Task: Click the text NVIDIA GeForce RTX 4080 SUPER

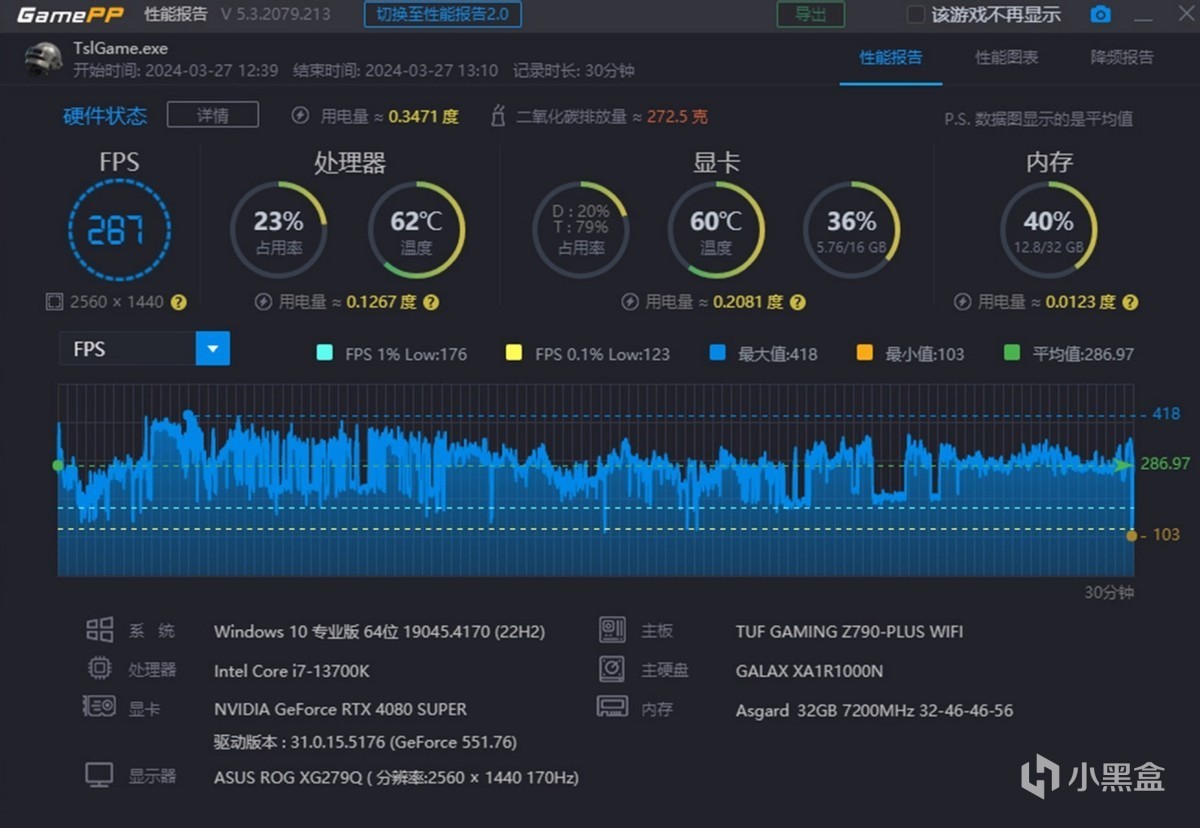Action: click(x=340, y=709)
